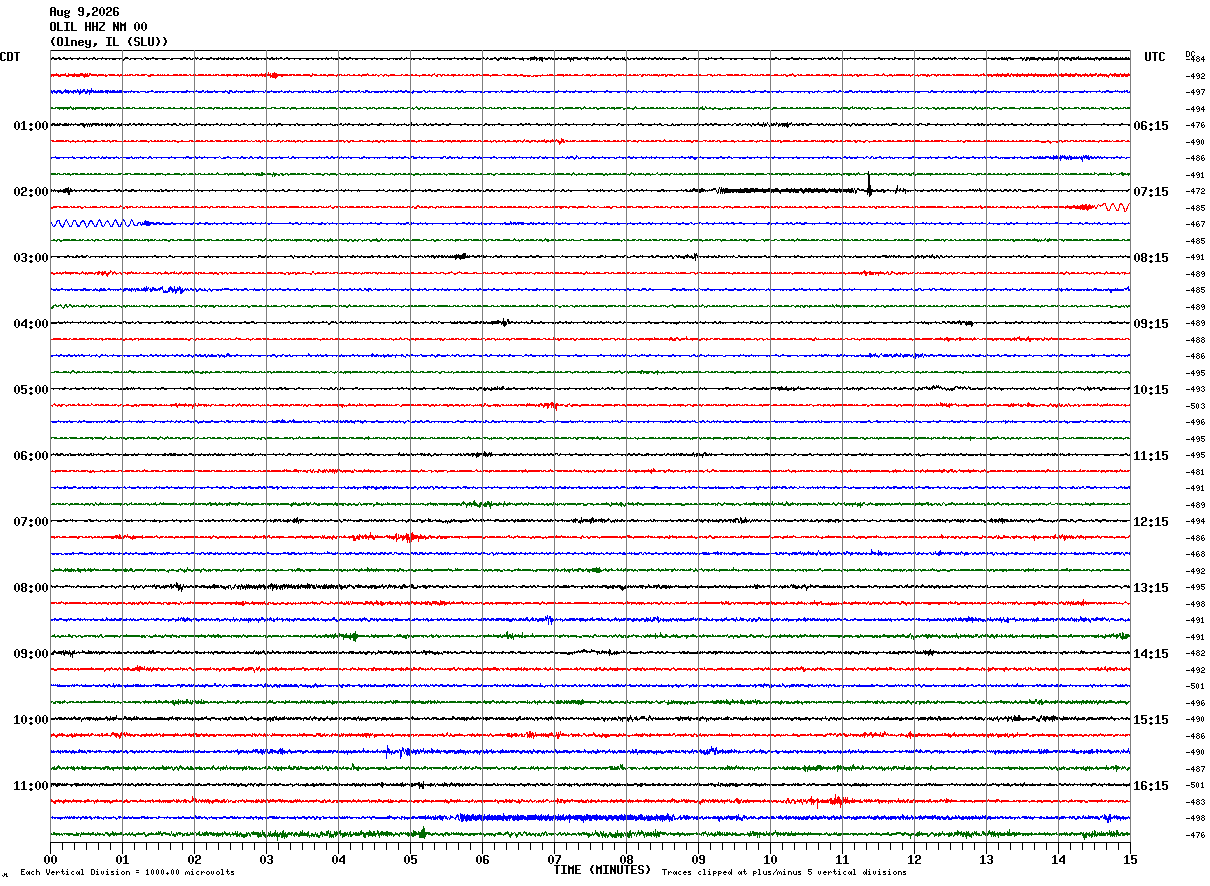Click the 11:00 CDT row label
The image size is (1210, 886).
click(x=30, y=786)
